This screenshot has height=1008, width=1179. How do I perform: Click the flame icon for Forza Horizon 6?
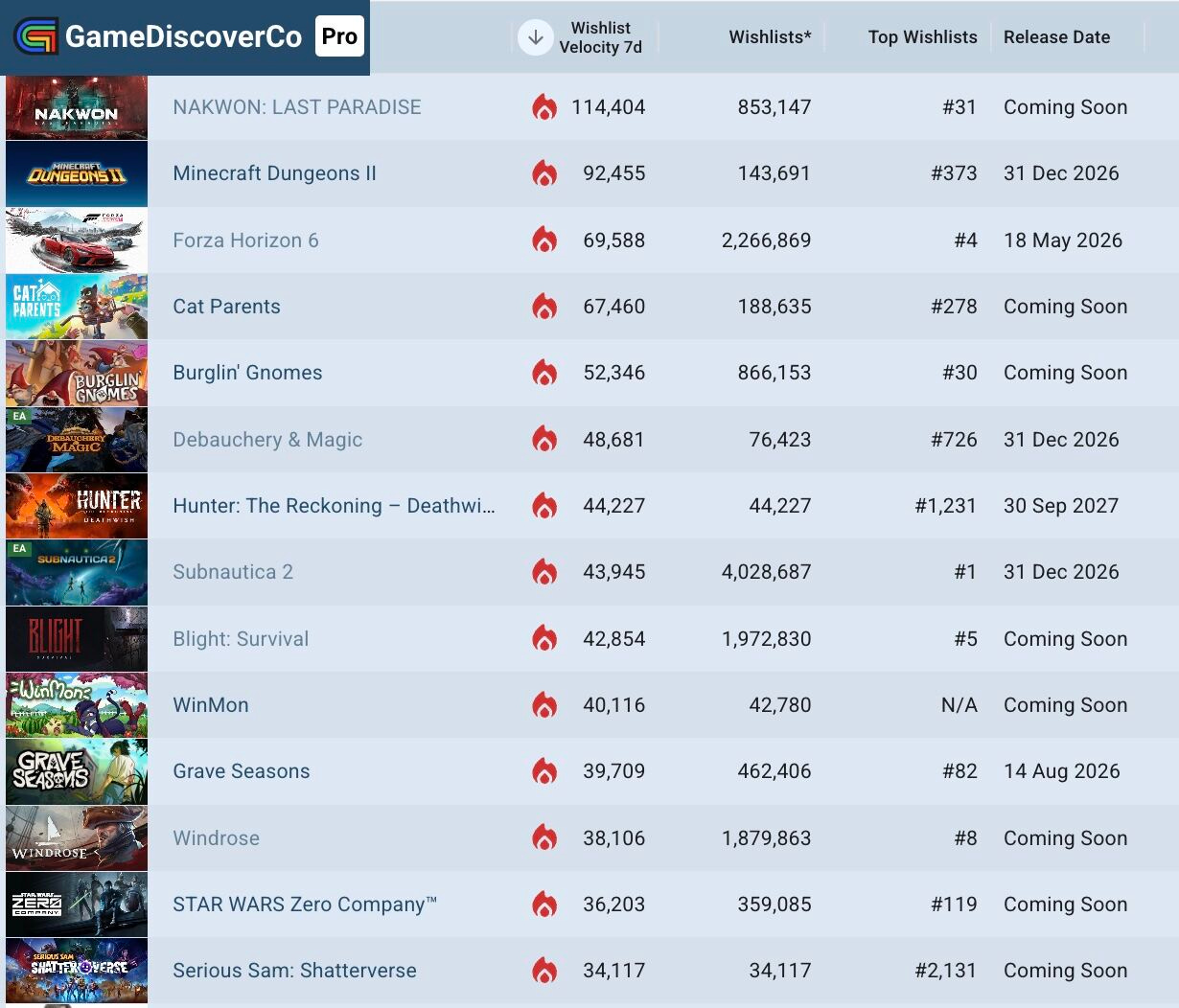click(x=544, y=241)
